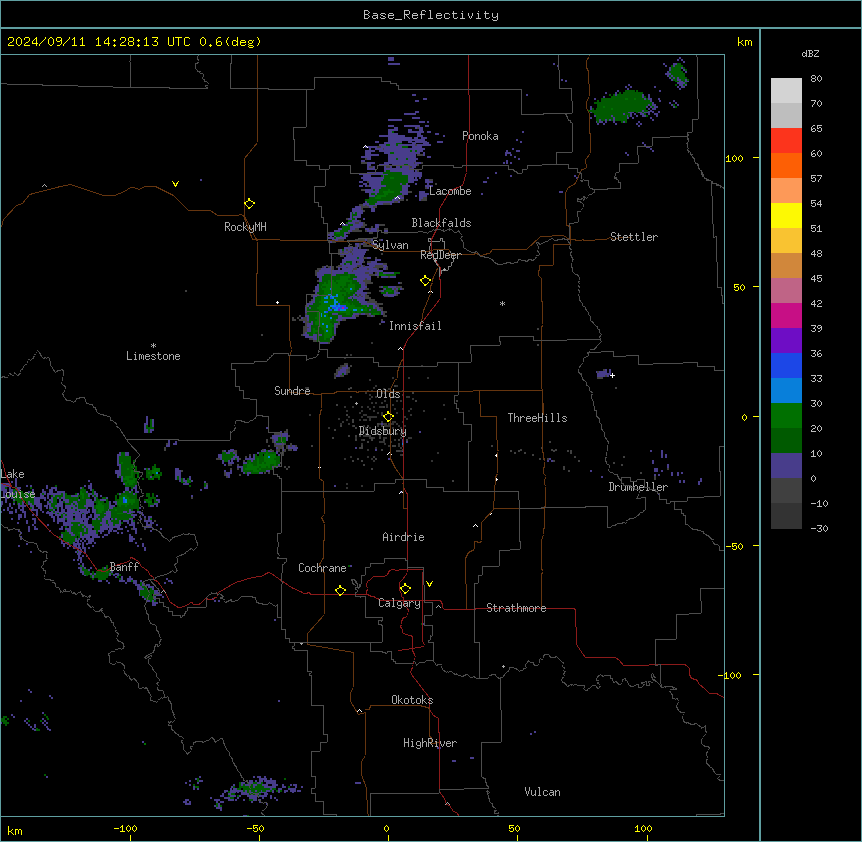Click the Innisfail city label
Image resolution: width=862 pixels, height=842 pixels.
(x=415, y=326)
